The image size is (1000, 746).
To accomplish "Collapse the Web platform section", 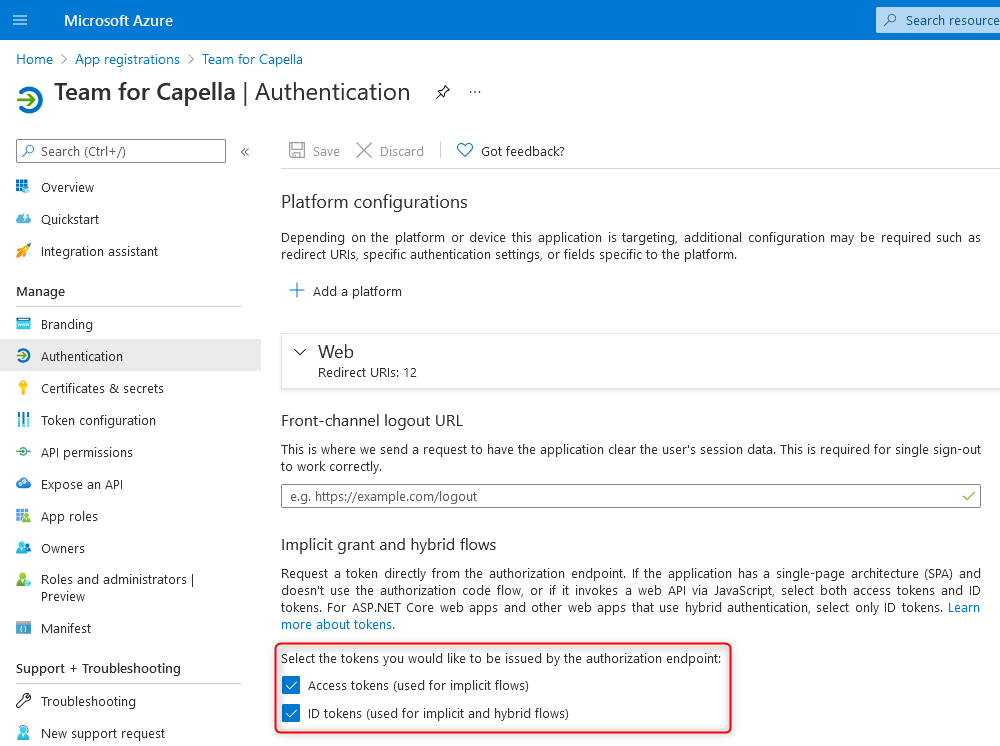I will tap(300, 352).
